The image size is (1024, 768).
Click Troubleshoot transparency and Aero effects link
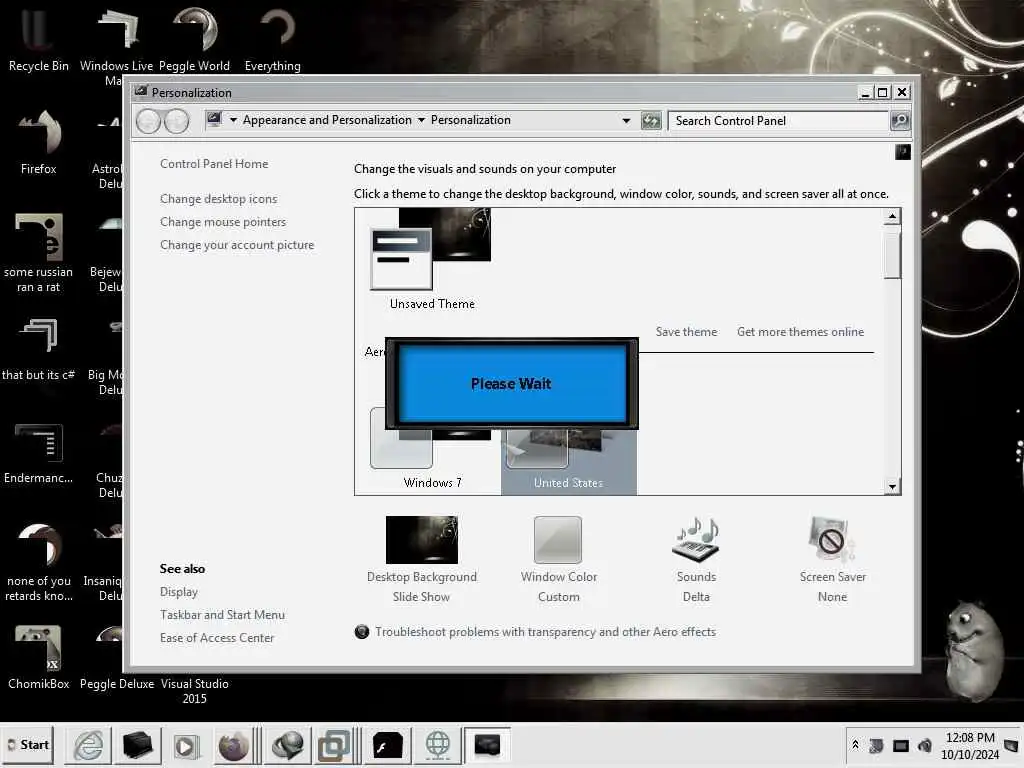click(x=545, y=632)
